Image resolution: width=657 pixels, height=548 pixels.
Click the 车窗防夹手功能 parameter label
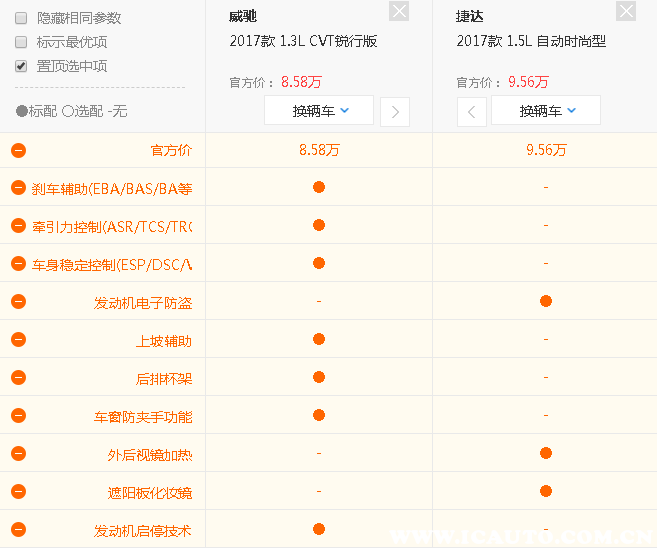(143, 416)
